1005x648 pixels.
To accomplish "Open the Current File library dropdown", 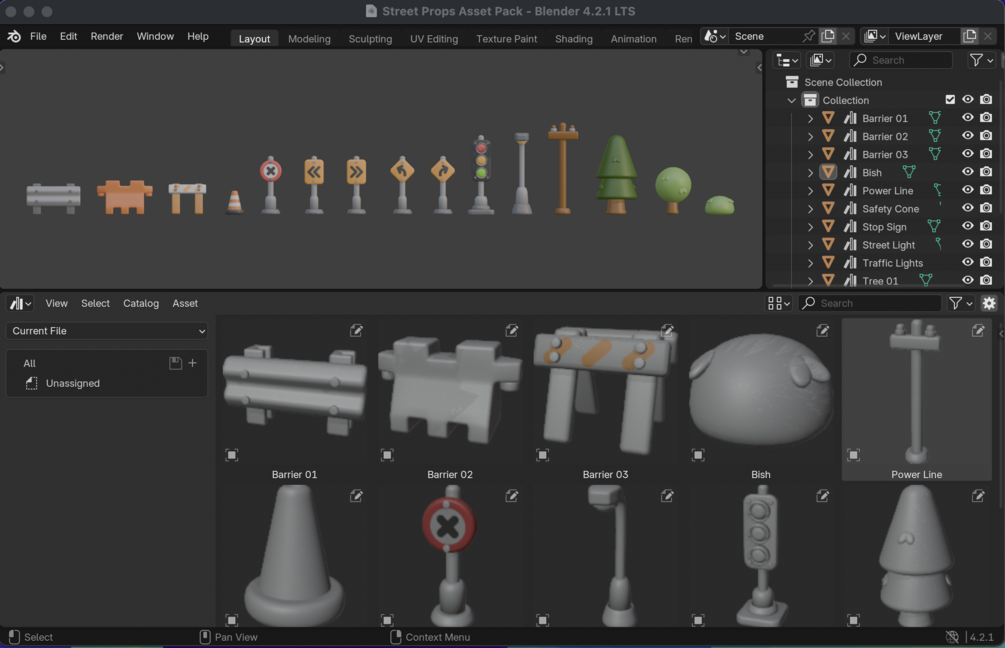I will [107, 331].
